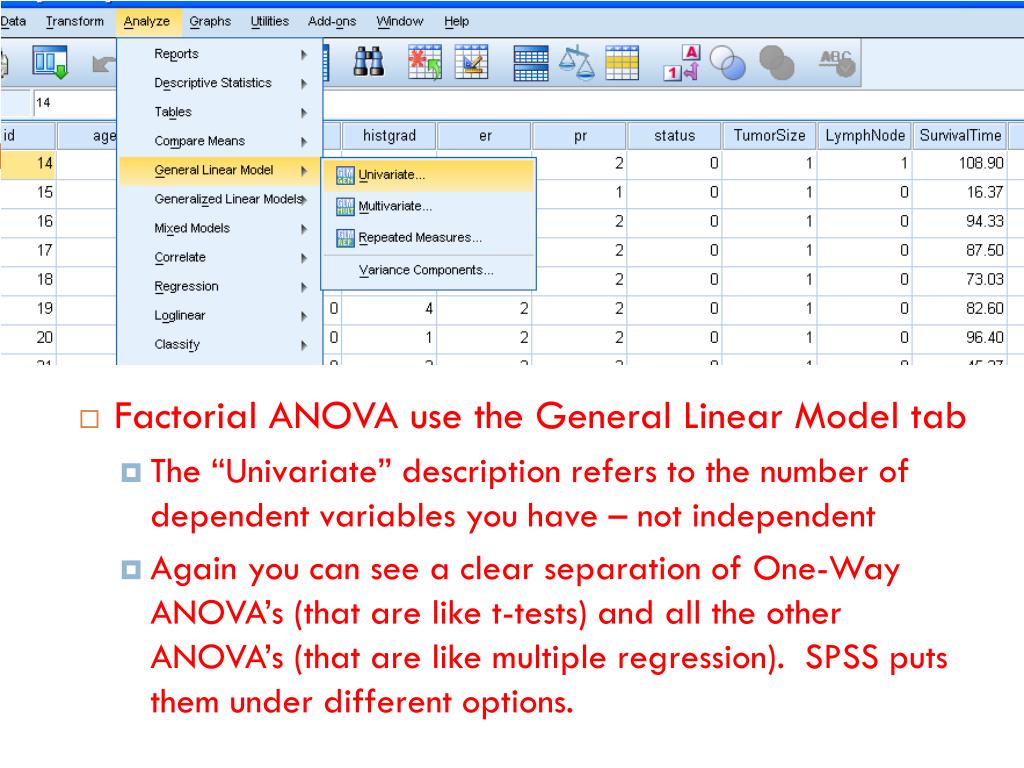This screenshot has width=1024, height=768.
Task: Open the Data menu
Action: 13,22
